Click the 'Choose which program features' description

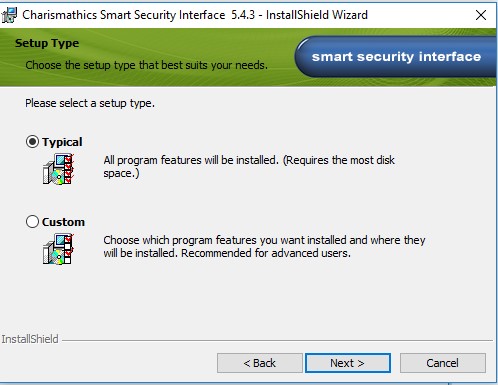pyautogui.click(x=264, y=247)
